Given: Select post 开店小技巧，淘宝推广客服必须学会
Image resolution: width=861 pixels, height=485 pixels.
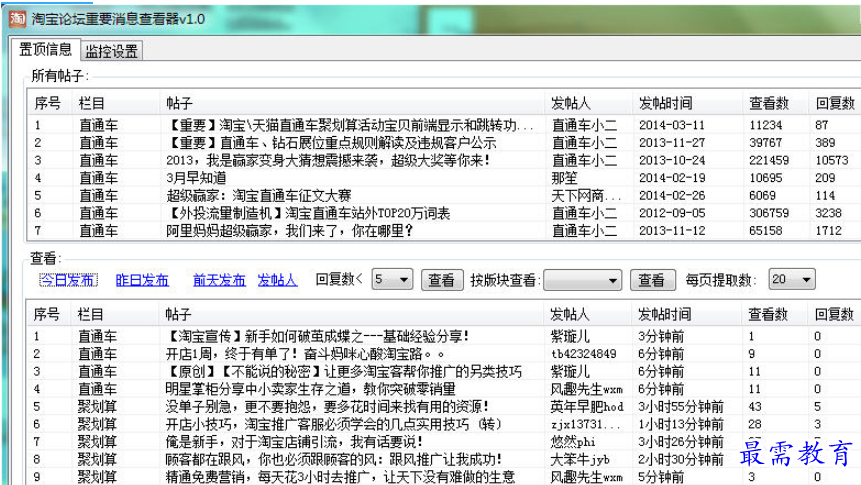Looking at the screenshot, I should coord(333,424).
